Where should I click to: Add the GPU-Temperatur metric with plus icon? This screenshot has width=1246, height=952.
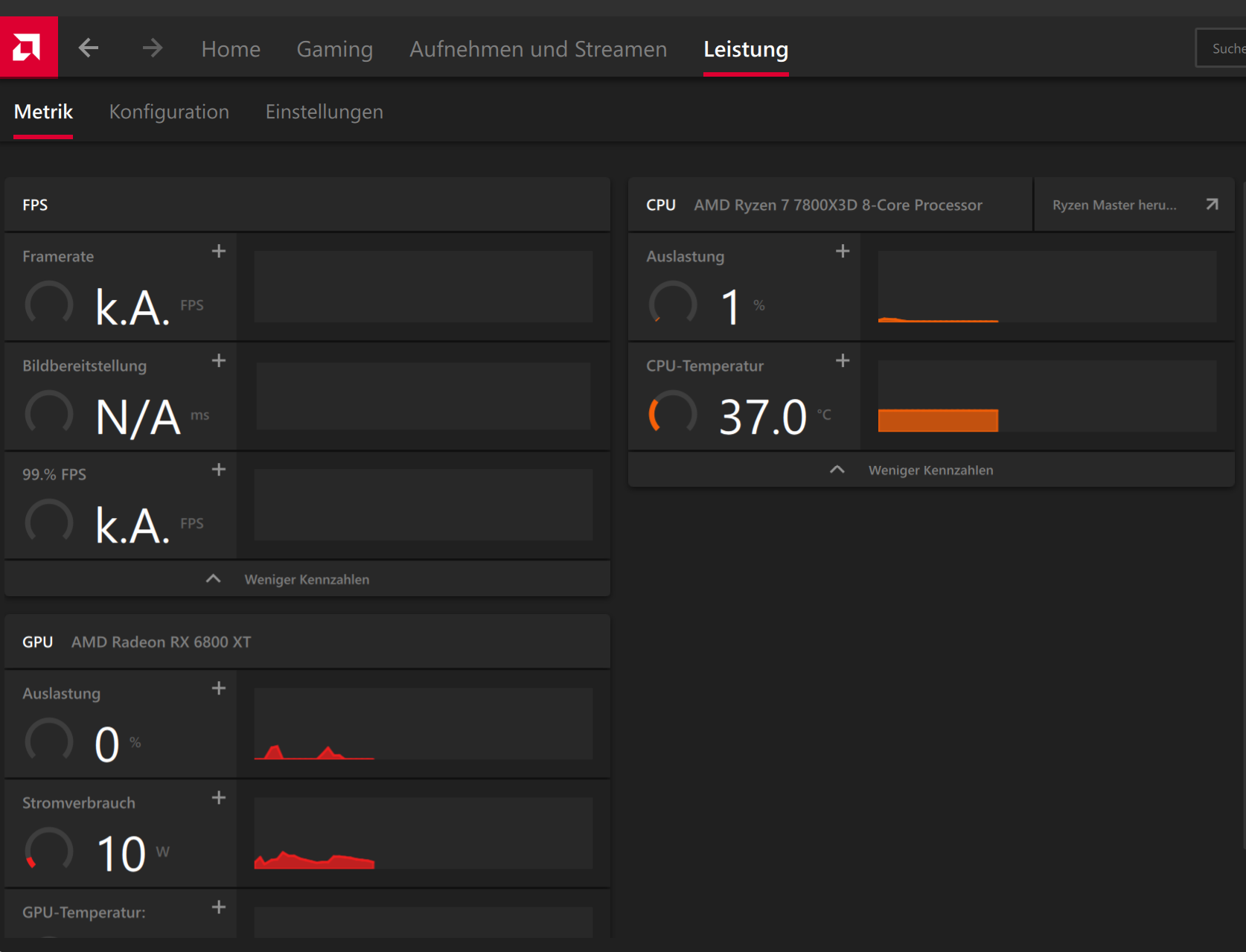219,907
